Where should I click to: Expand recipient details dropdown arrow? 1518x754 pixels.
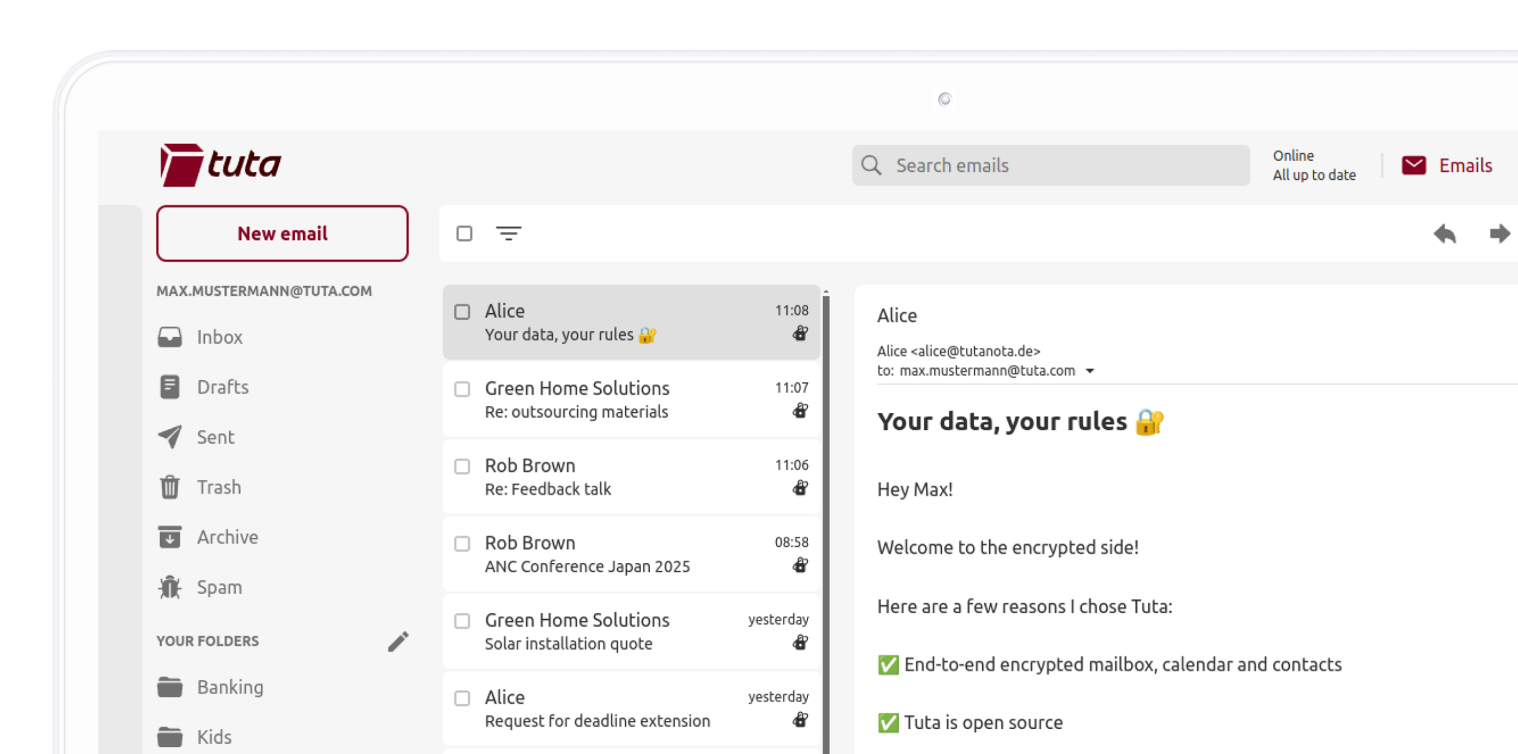click(1090, 371)
